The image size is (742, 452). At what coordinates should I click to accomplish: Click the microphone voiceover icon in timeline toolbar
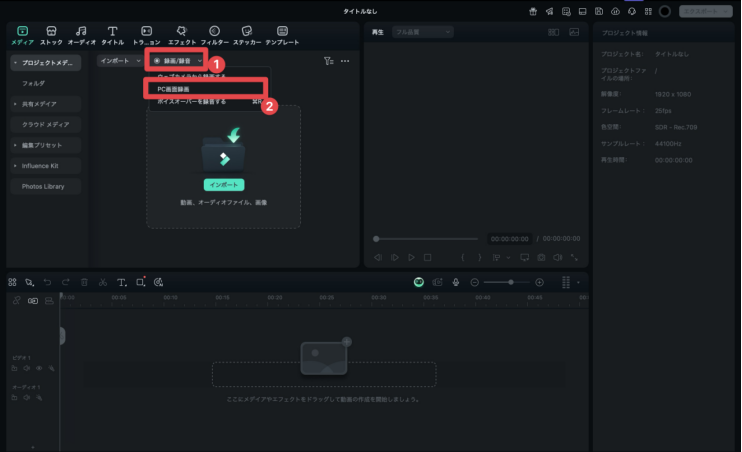pyautogui.click(x=455, y=283)
